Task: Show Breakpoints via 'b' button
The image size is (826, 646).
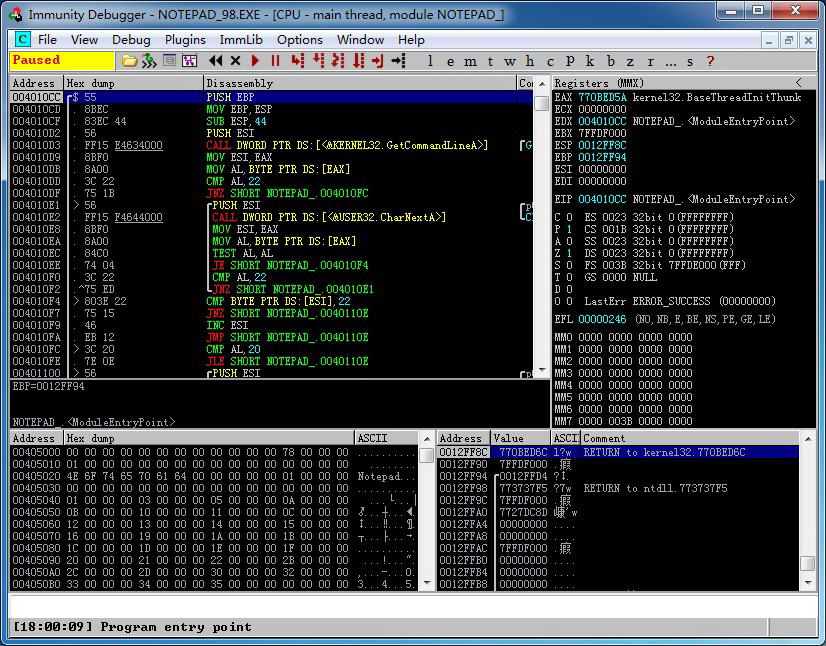Action: pos(611,61)
